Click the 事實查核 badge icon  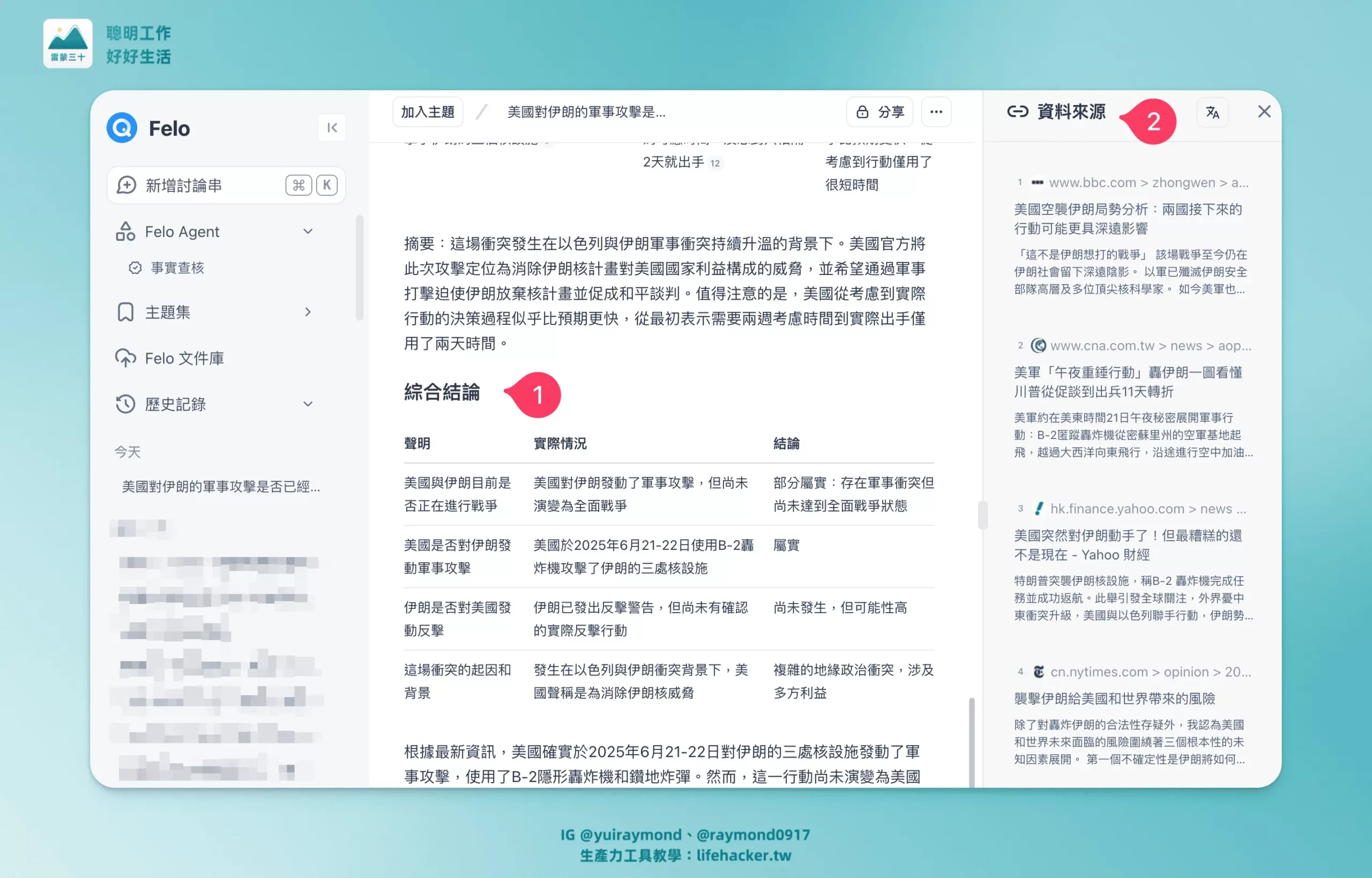[x=135, y=268]
